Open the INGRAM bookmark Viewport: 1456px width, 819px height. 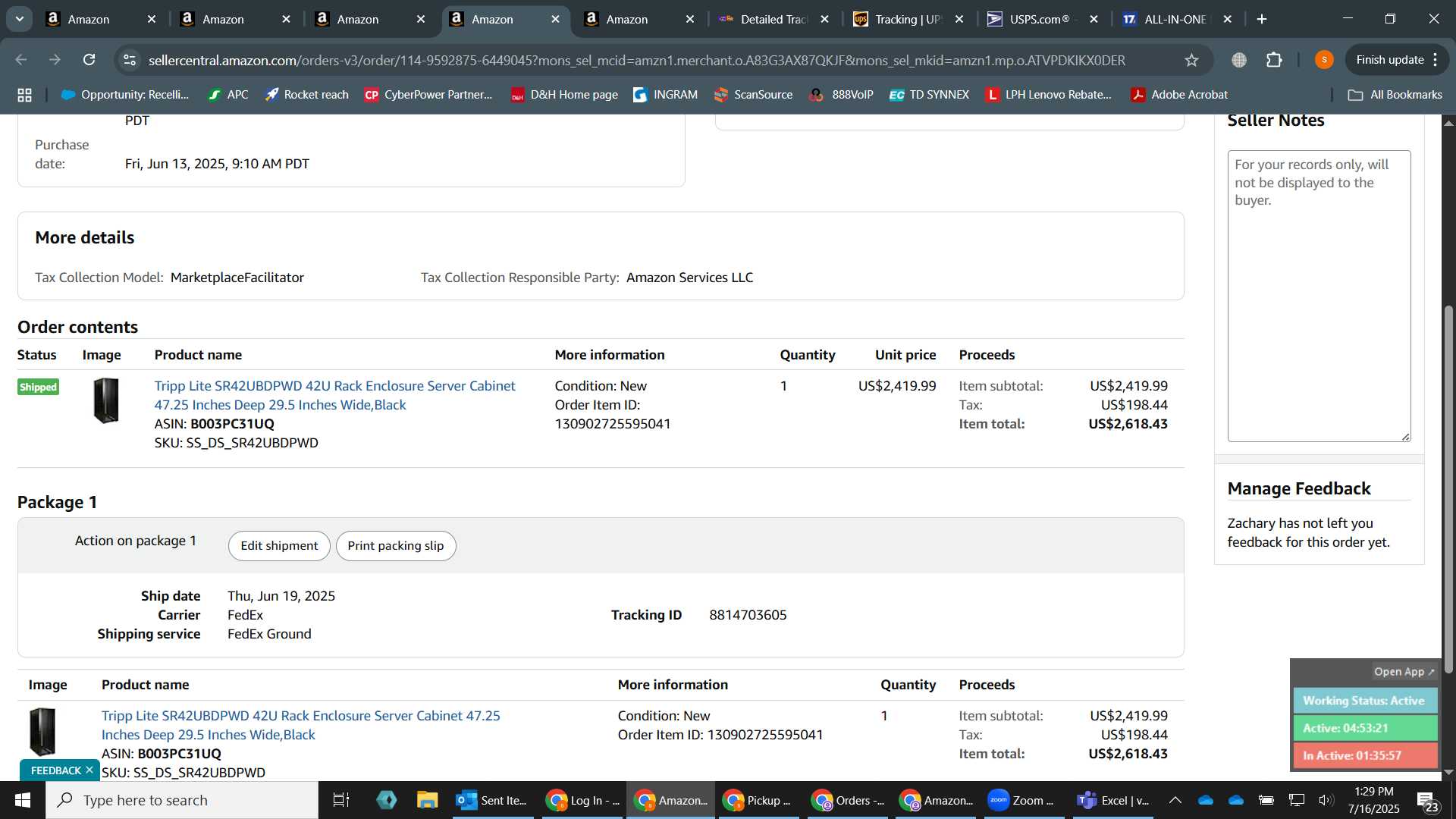[x=665, y=95]
